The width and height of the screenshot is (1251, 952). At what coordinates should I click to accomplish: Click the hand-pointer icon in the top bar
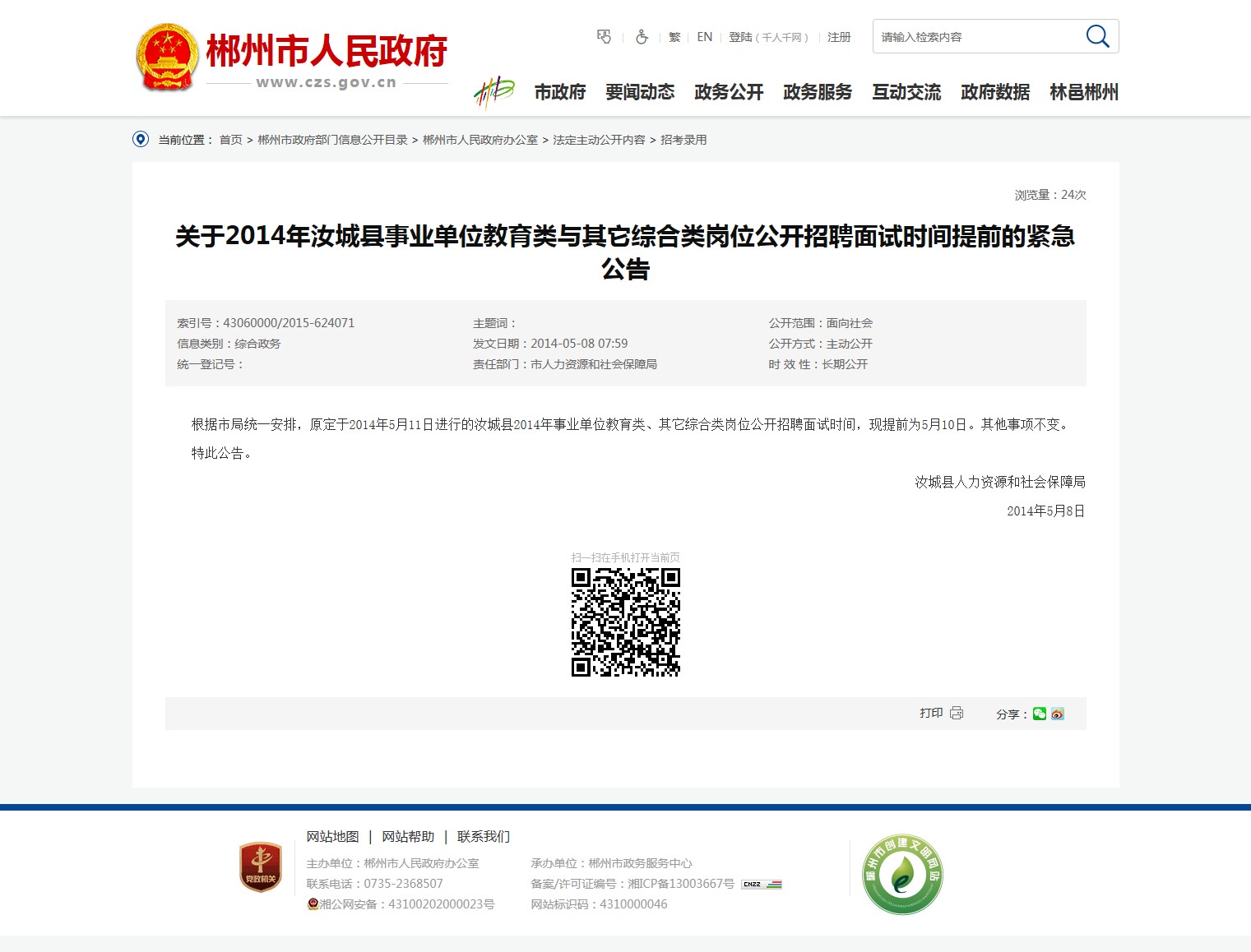[604, 37]
